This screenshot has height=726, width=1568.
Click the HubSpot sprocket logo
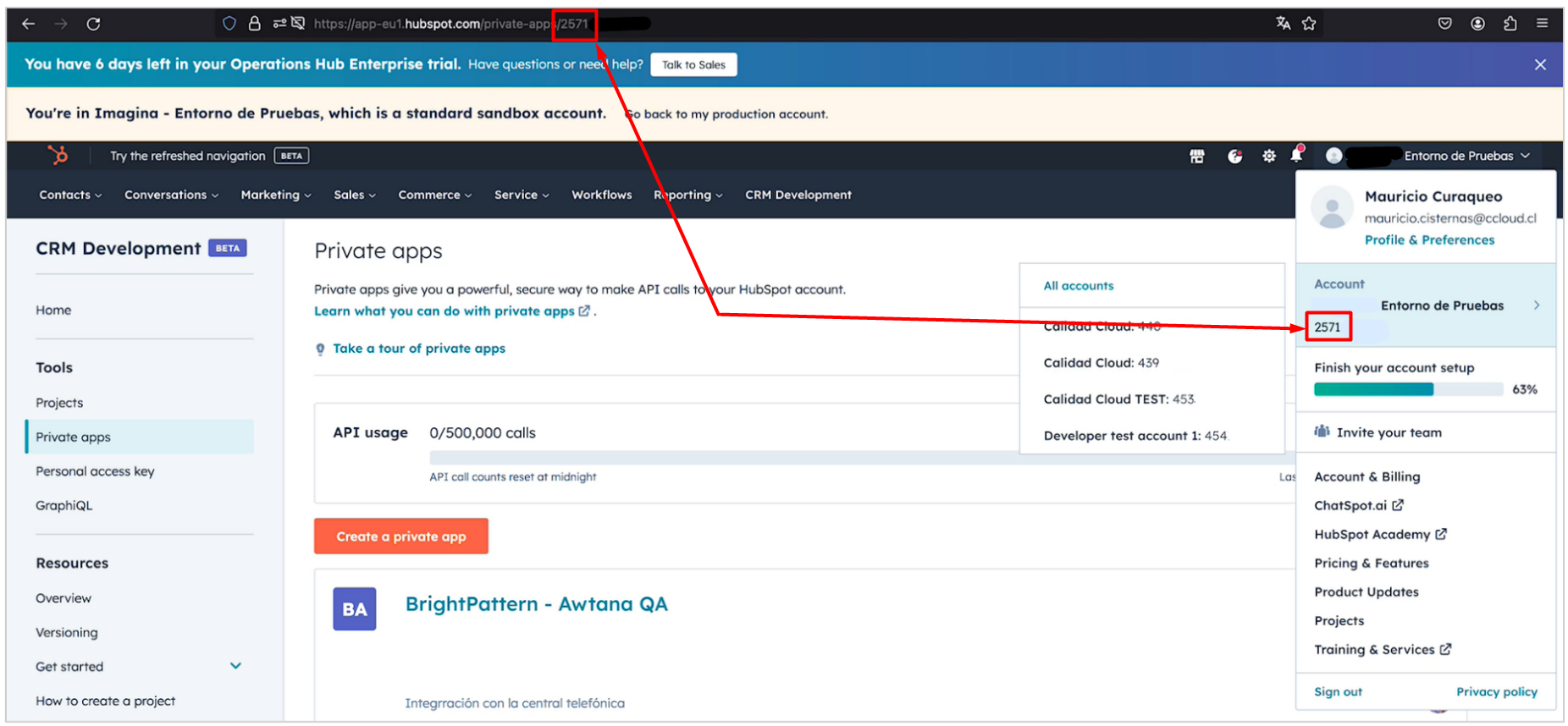pyautogui.click(x=58, y=156)
